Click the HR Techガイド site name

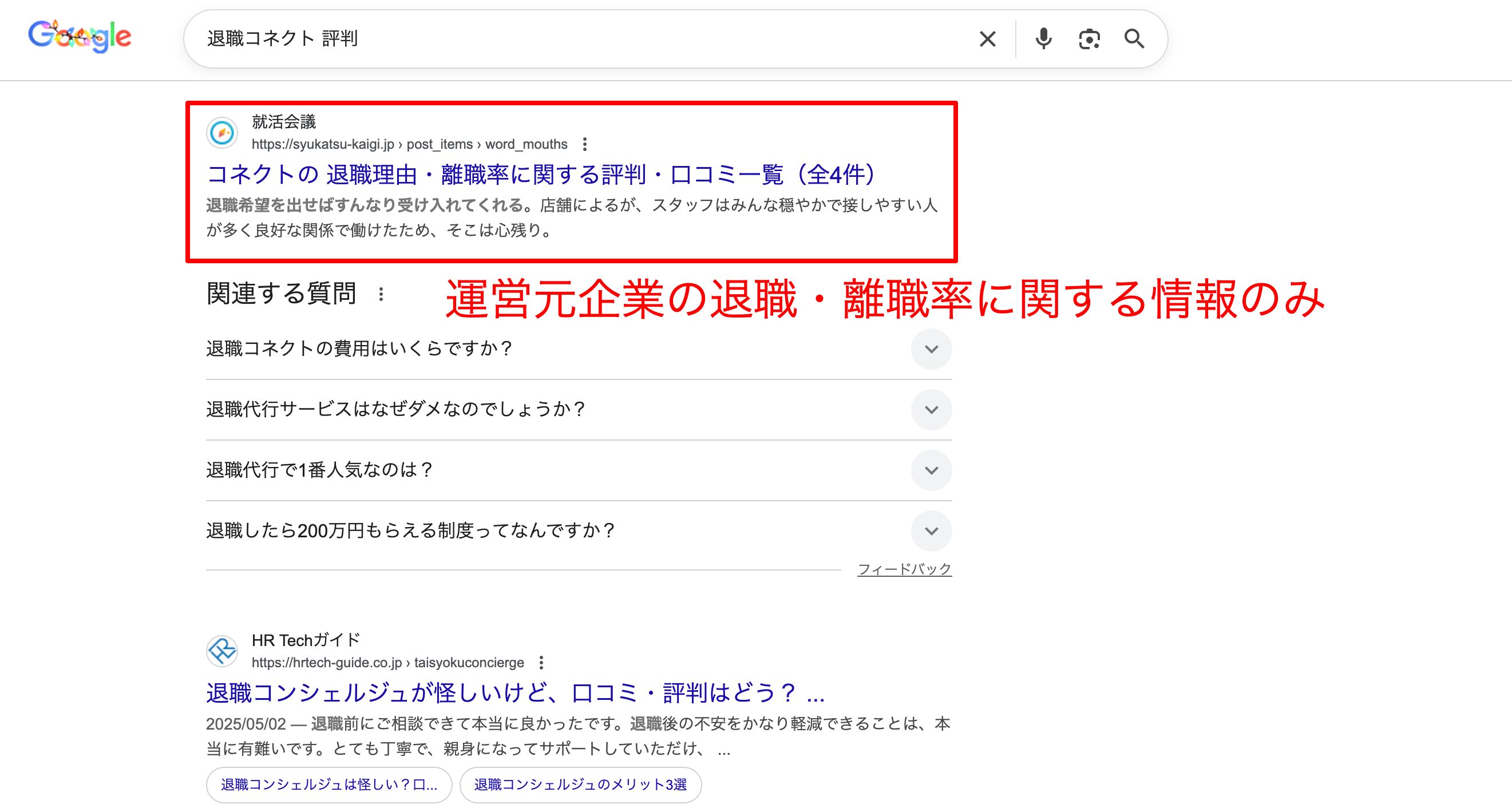point(306,640)
